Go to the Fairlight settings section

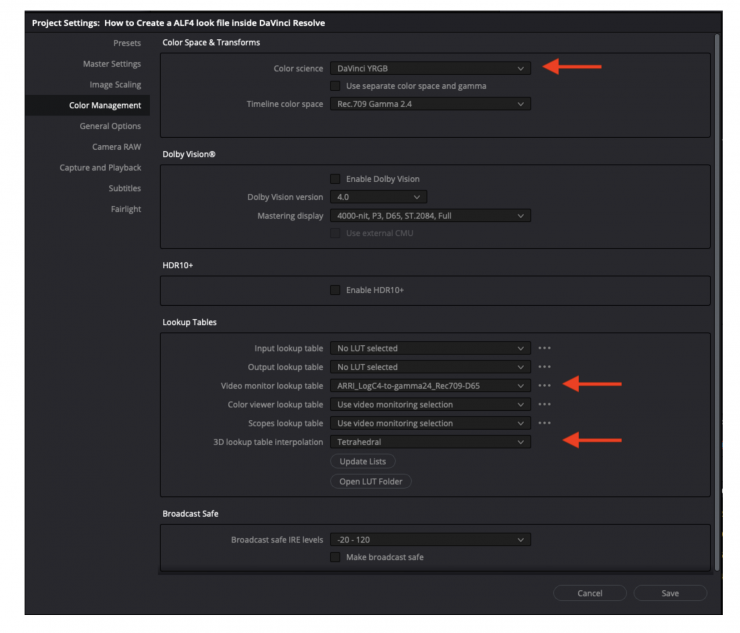coord(125,209)
